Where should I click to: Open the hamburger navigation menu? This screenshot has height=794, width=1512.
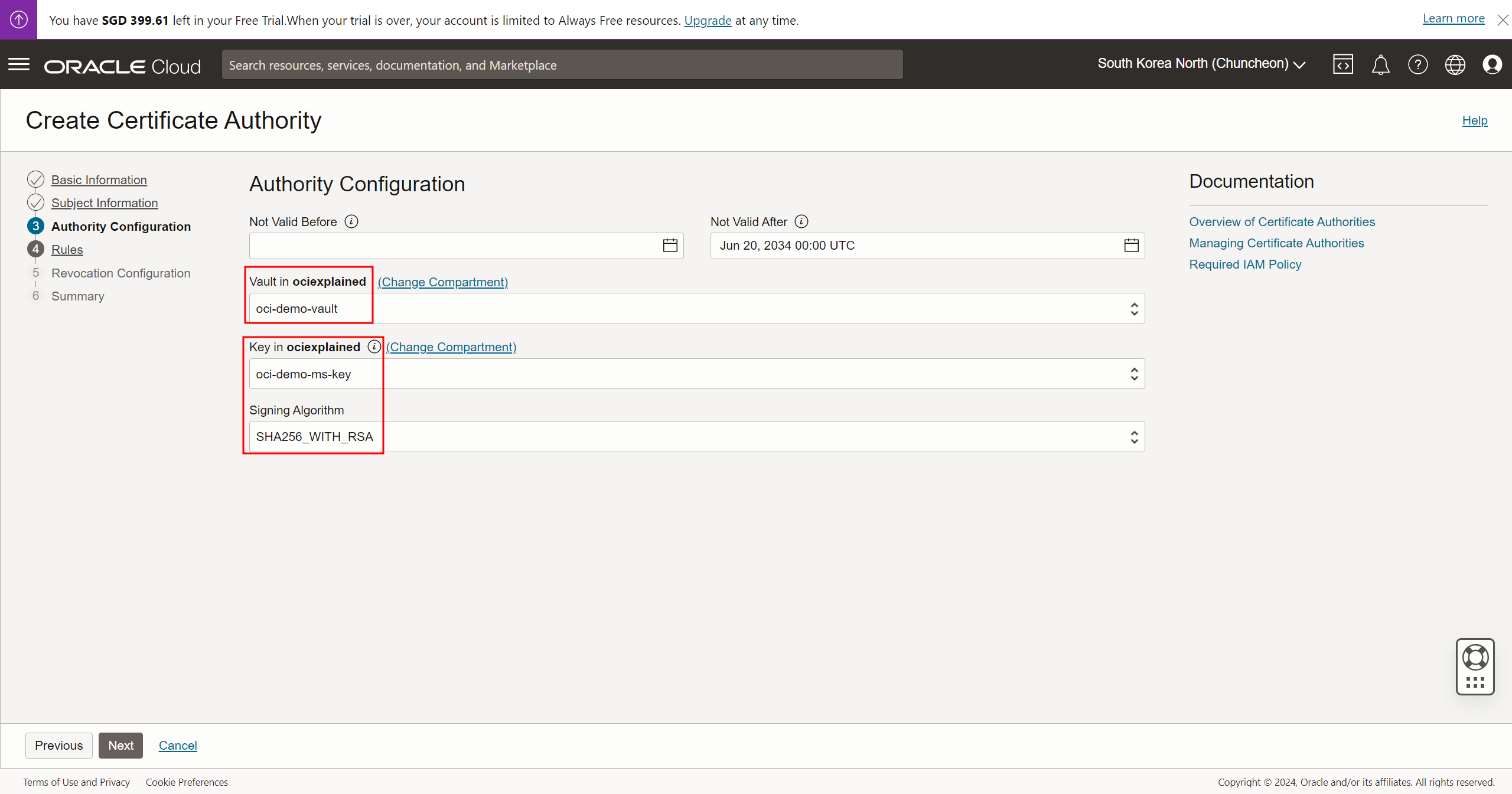tap(19, 64)
